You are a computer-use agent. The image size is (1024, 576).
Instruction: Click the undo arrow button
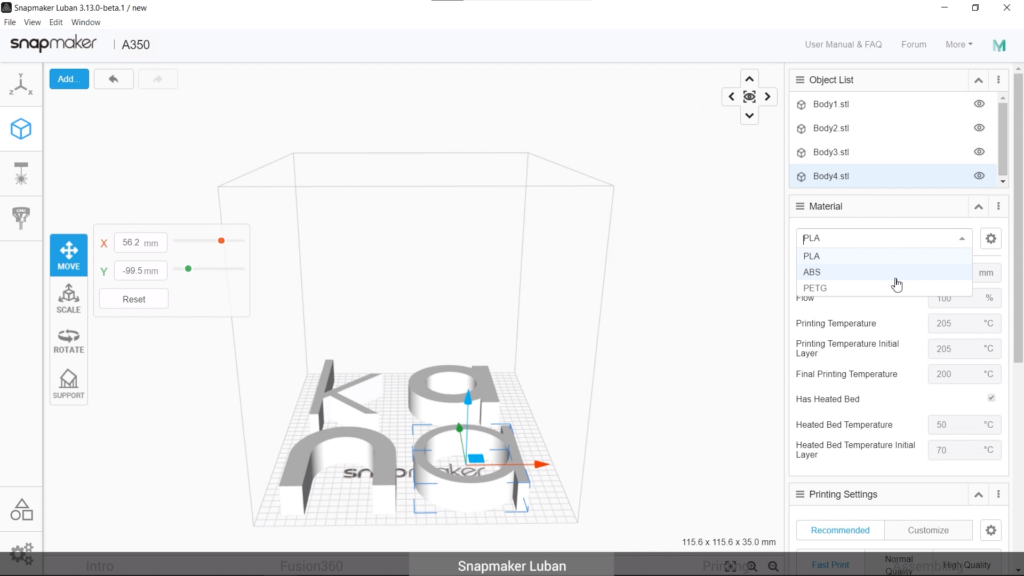113,79
